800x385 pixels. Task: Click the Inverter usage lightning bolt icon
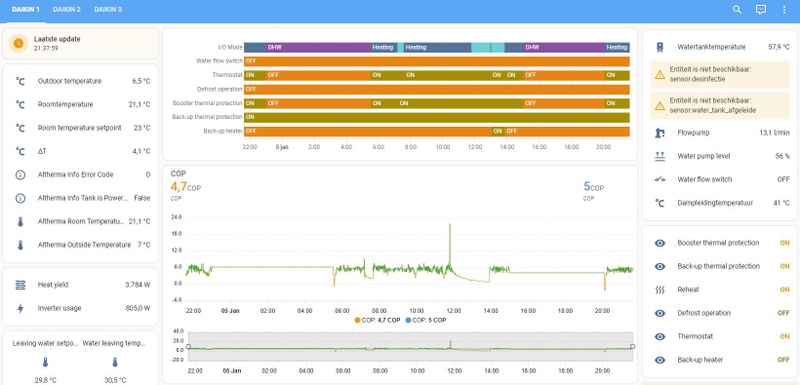[x=20, y=309]
